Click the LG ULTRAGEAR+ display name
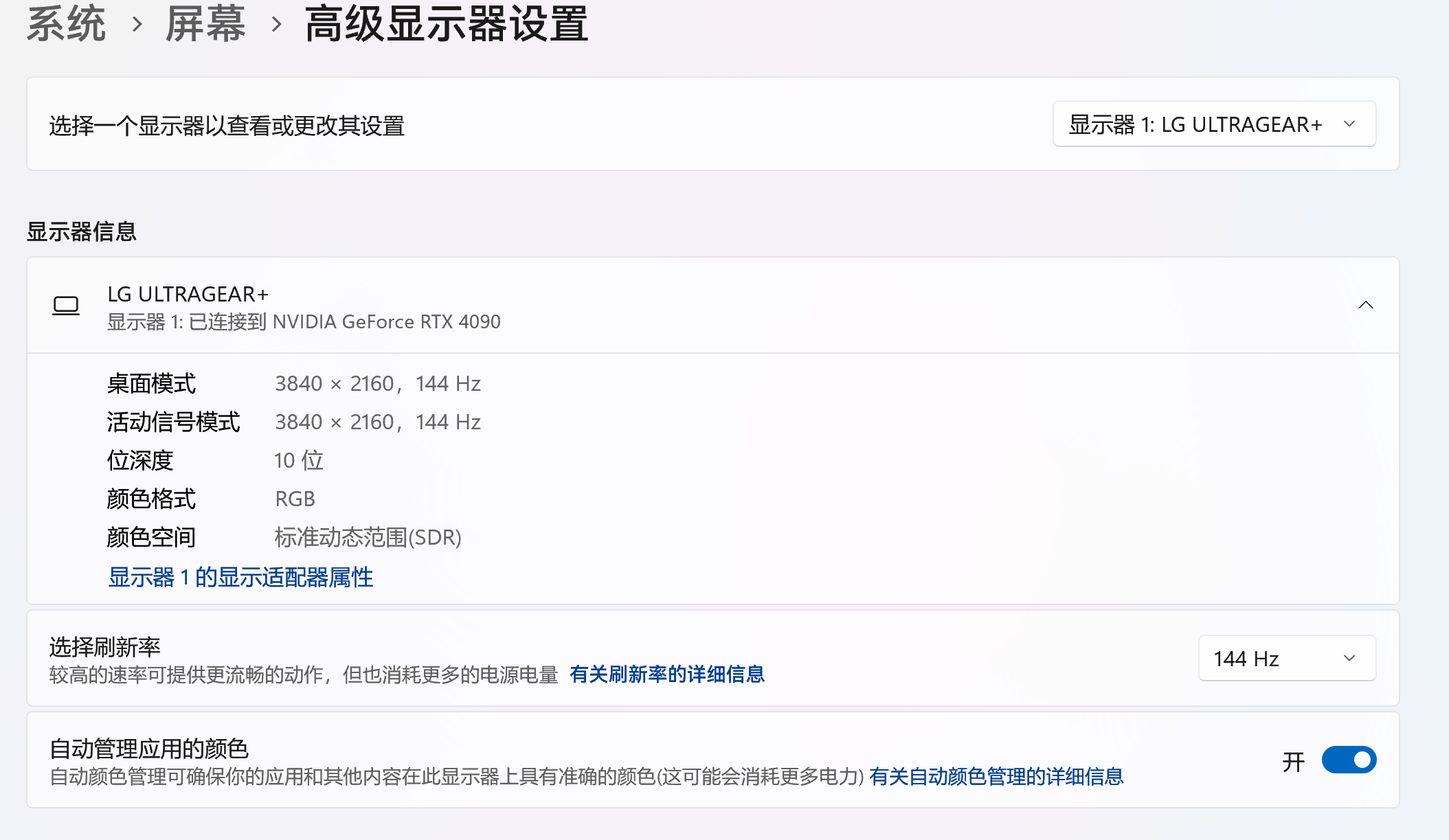This screenshot has height=840, width=1449. 187,293
